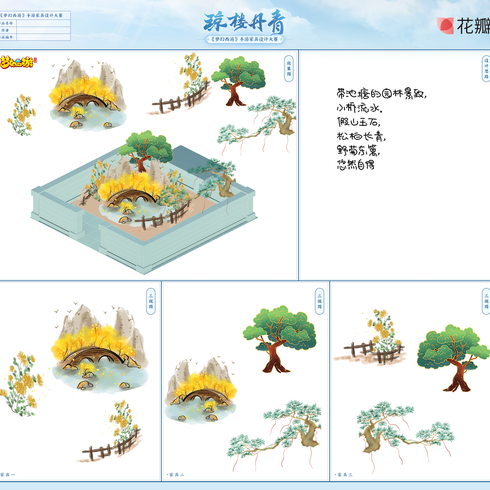
Task: Click the 作者 blank field in header form
Action: click(x=43, y=30)
